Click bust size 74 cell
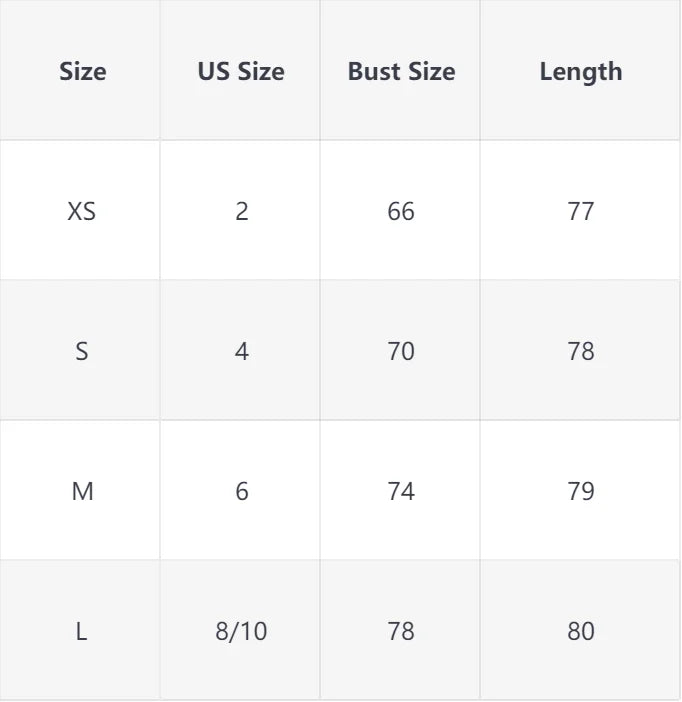Image resolution: width=682 pixels, height=702 pixels. 401,492
